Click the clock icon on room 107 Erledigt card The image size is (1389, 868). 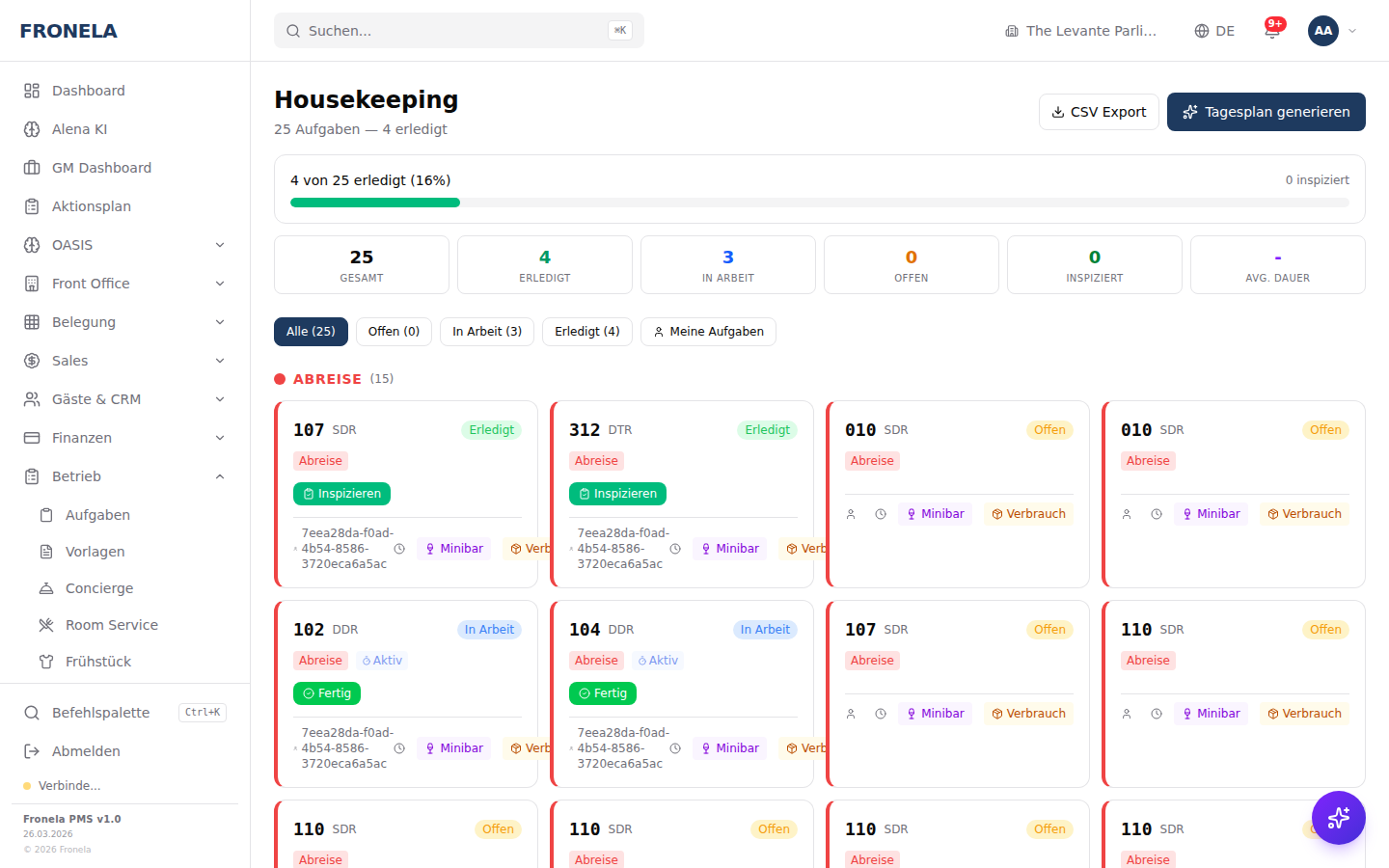point(399,549)
